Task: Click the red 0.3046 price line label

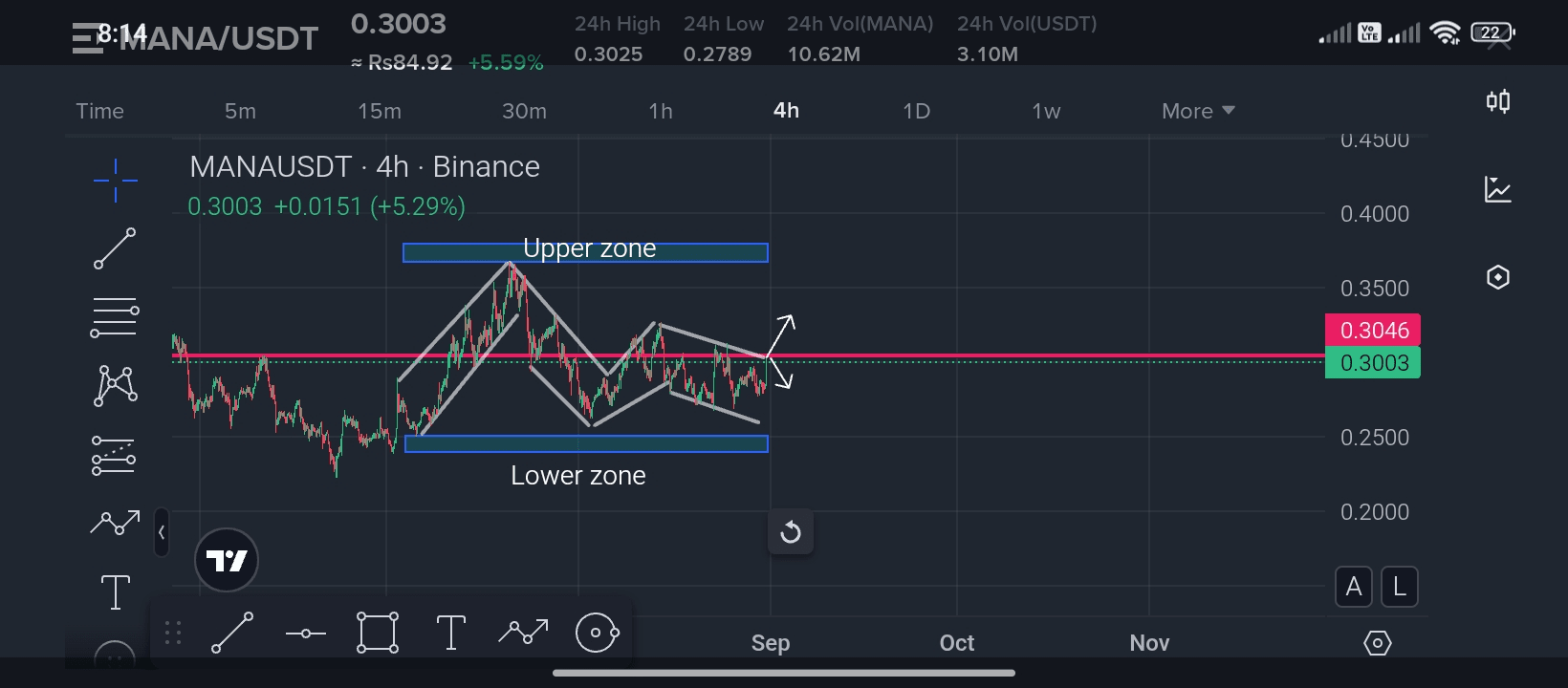Action: tap(1373, 331)
